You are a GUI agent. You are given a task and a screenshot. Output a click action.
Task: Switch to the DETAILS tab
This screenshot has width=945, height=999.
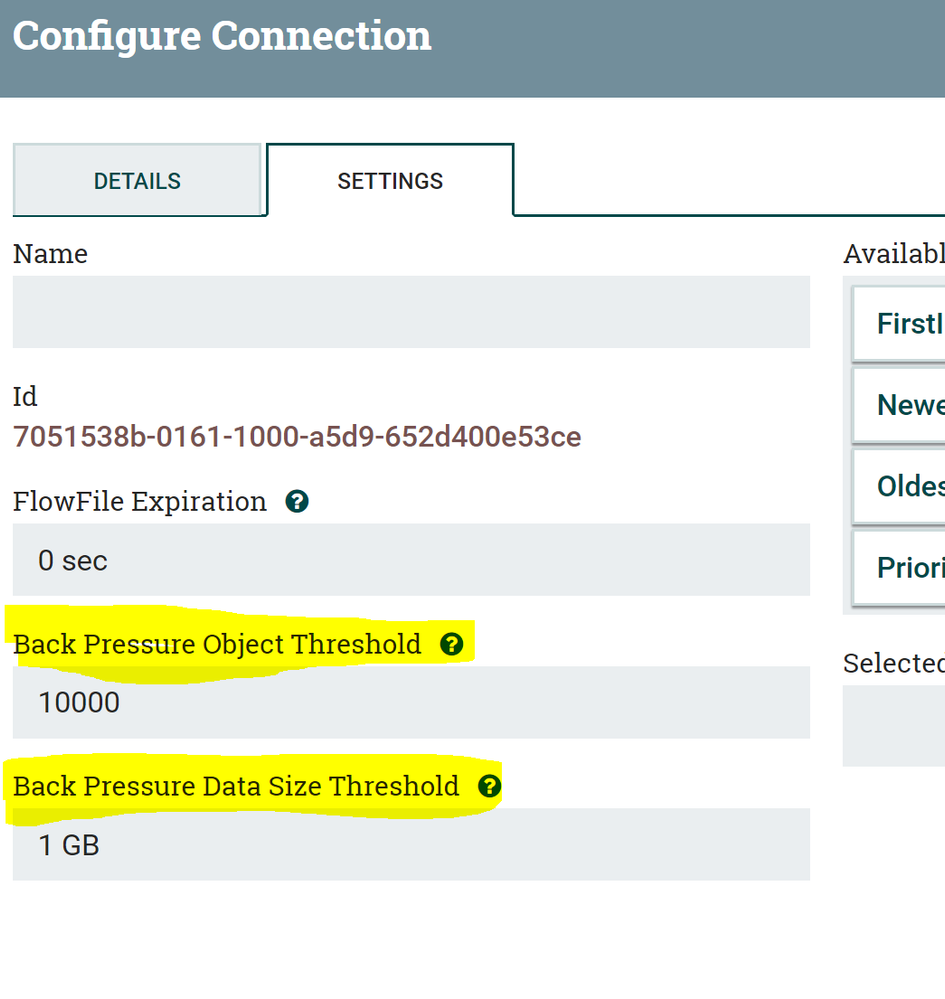point(137,181)
